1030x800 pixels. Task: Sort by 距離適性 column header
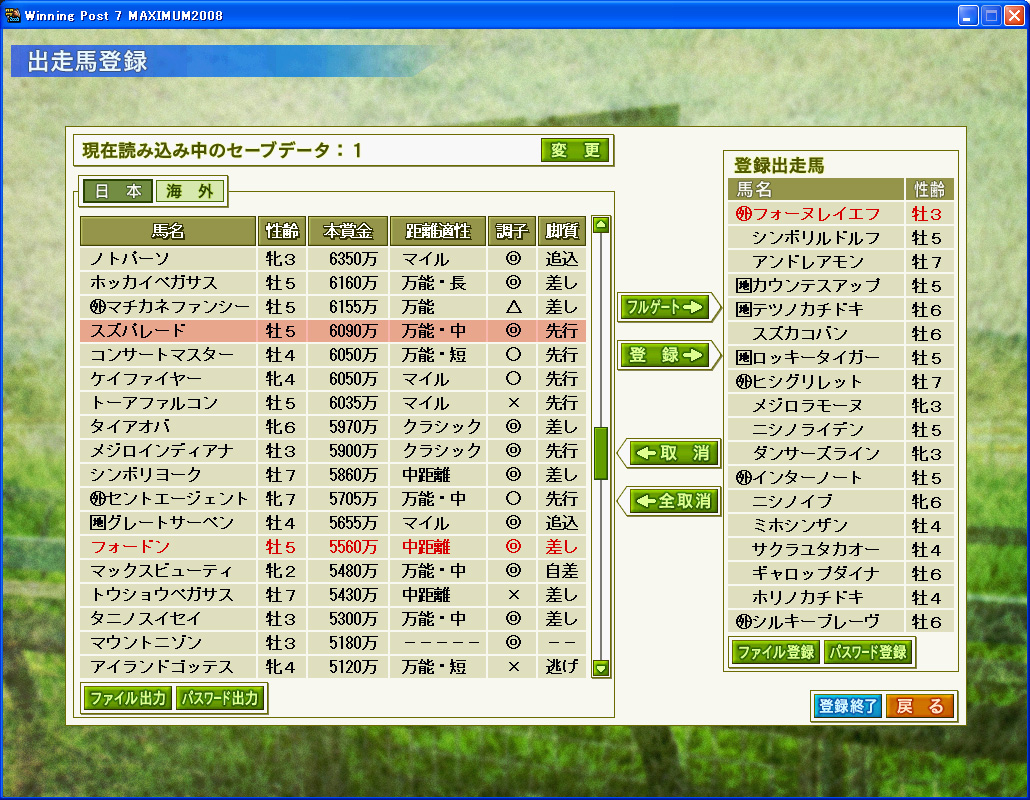pos(438,231)
